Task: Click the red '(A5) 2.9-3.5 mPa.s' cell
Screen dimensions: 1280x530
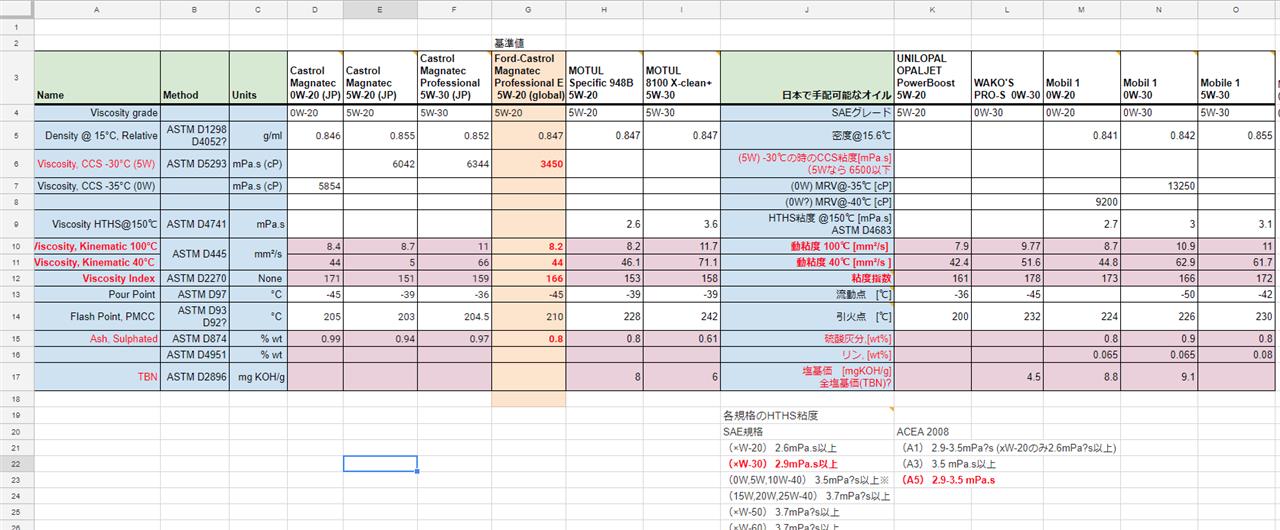Action: tap(949, 480)
